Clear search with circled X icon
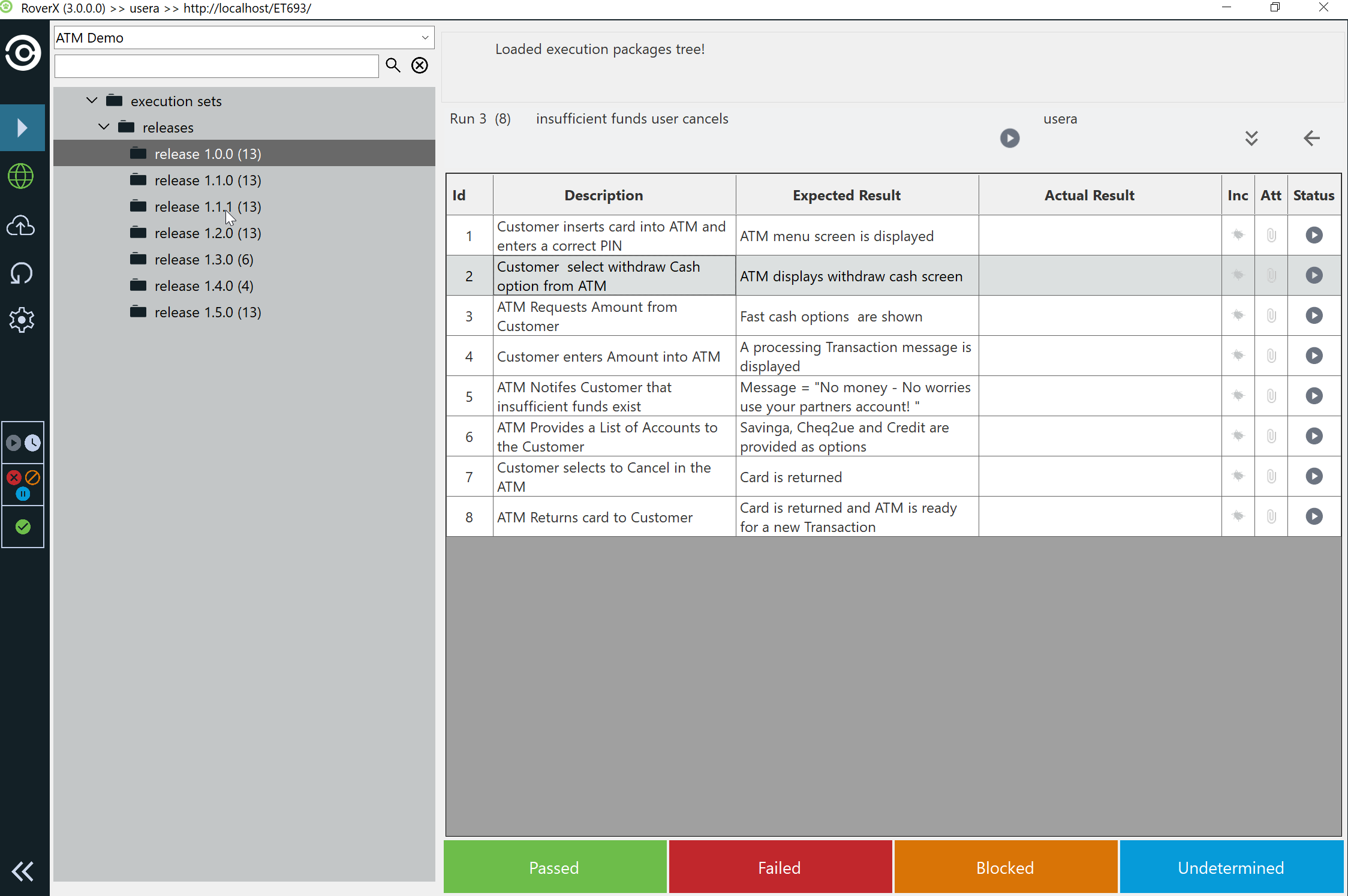The width and height of the screenshot is (1348, 896). (420, 65)
